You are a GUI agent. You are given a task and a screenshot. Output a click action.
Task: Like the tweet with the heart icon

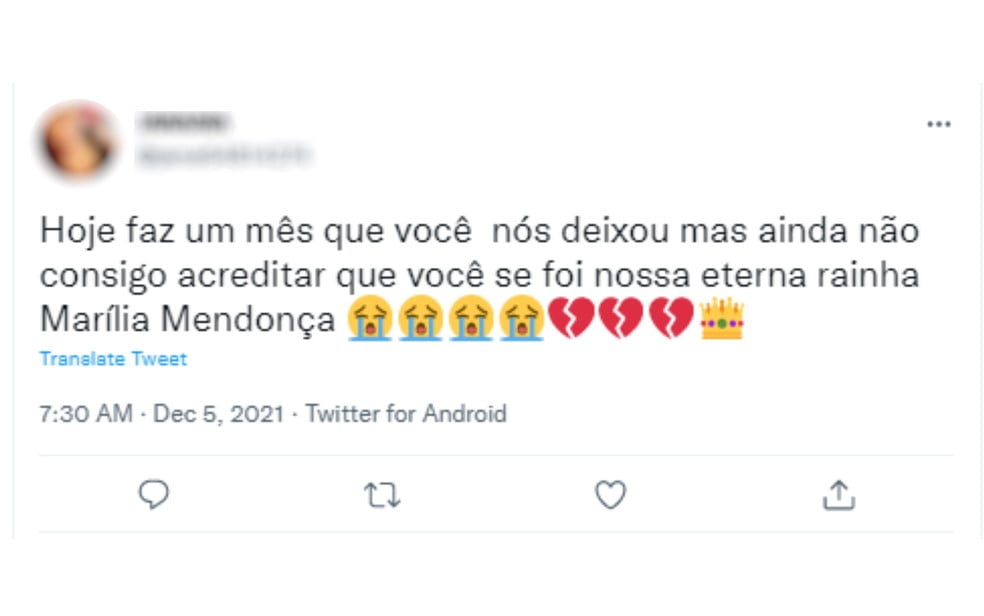click(x=610, y=494)
